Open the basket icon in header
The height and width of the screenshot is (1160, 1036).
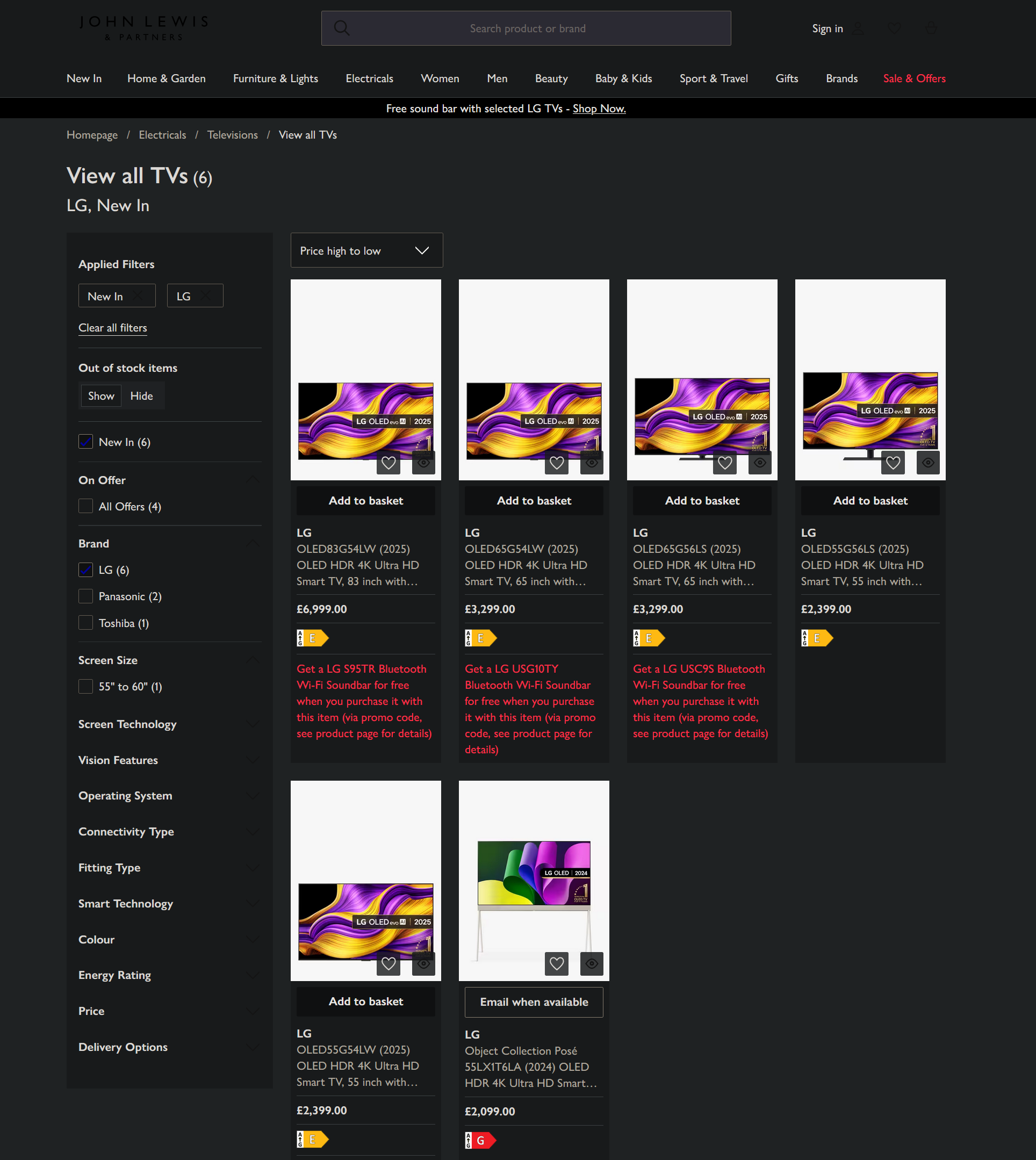tap(931, 28)
